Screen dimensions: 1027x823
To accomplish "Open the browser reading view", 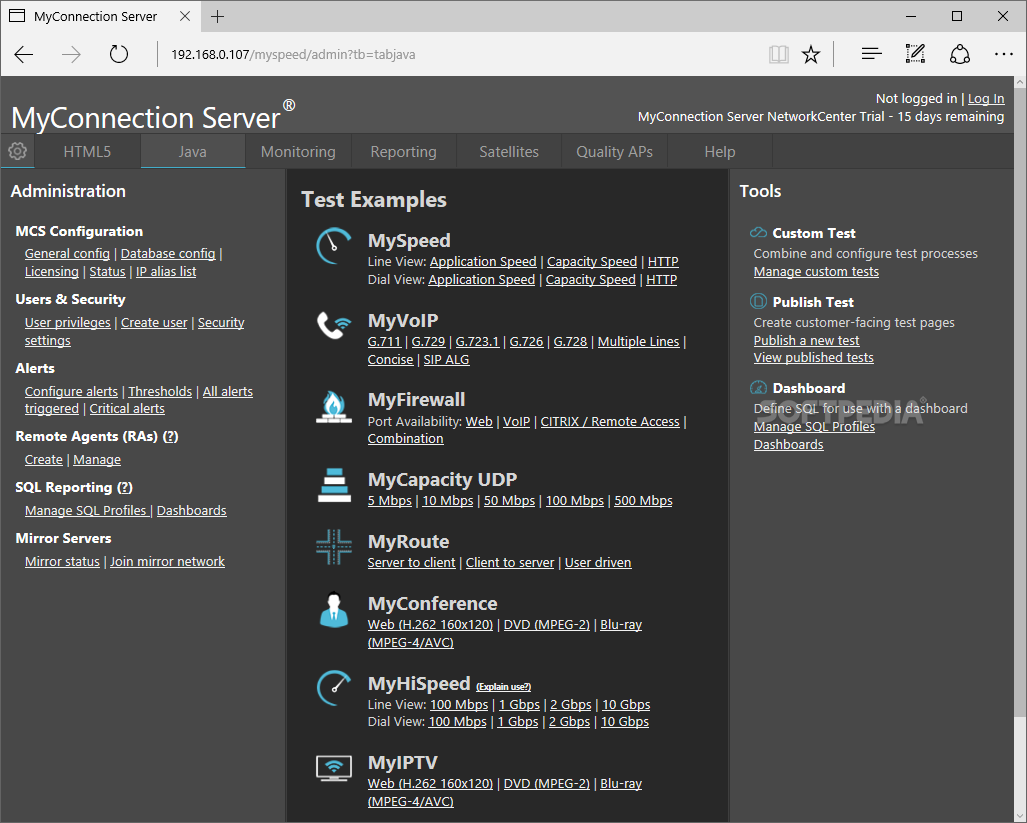I will click(x=779, y=54).
